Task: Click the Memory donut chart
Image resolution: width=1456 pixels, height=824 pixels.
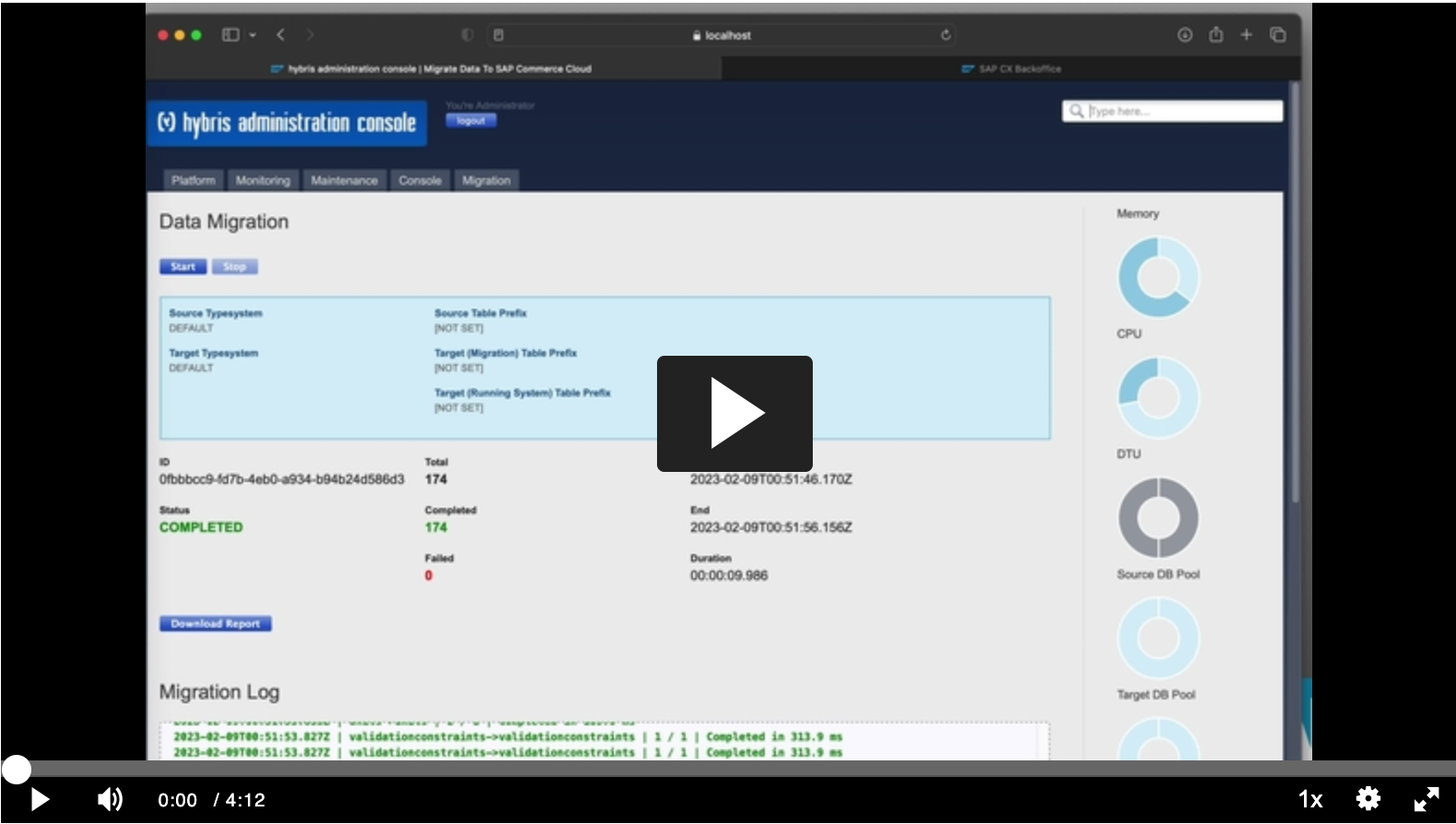Action: pos(1158,277)
